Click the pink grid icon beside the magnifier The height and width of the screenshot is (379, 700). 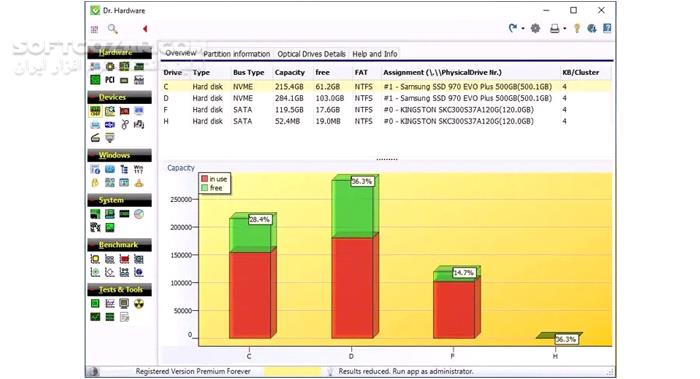94,29
